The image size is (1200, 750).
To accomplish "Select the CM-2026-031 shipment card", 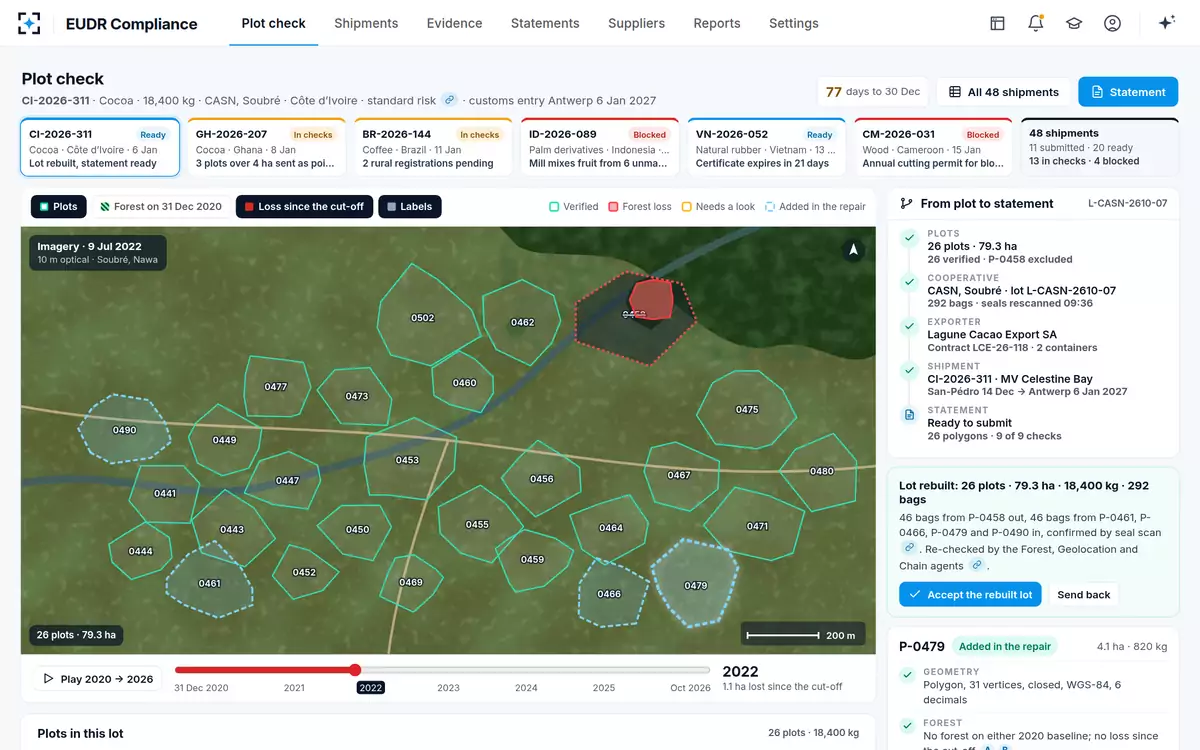I will [x=934, y=148].
